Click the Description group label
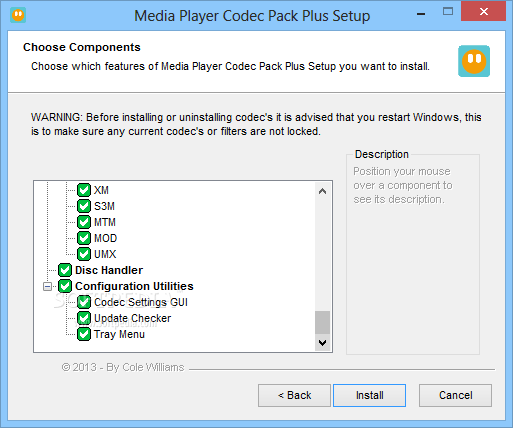Viewport: 513px width, 428px height. tap(382, 154)
